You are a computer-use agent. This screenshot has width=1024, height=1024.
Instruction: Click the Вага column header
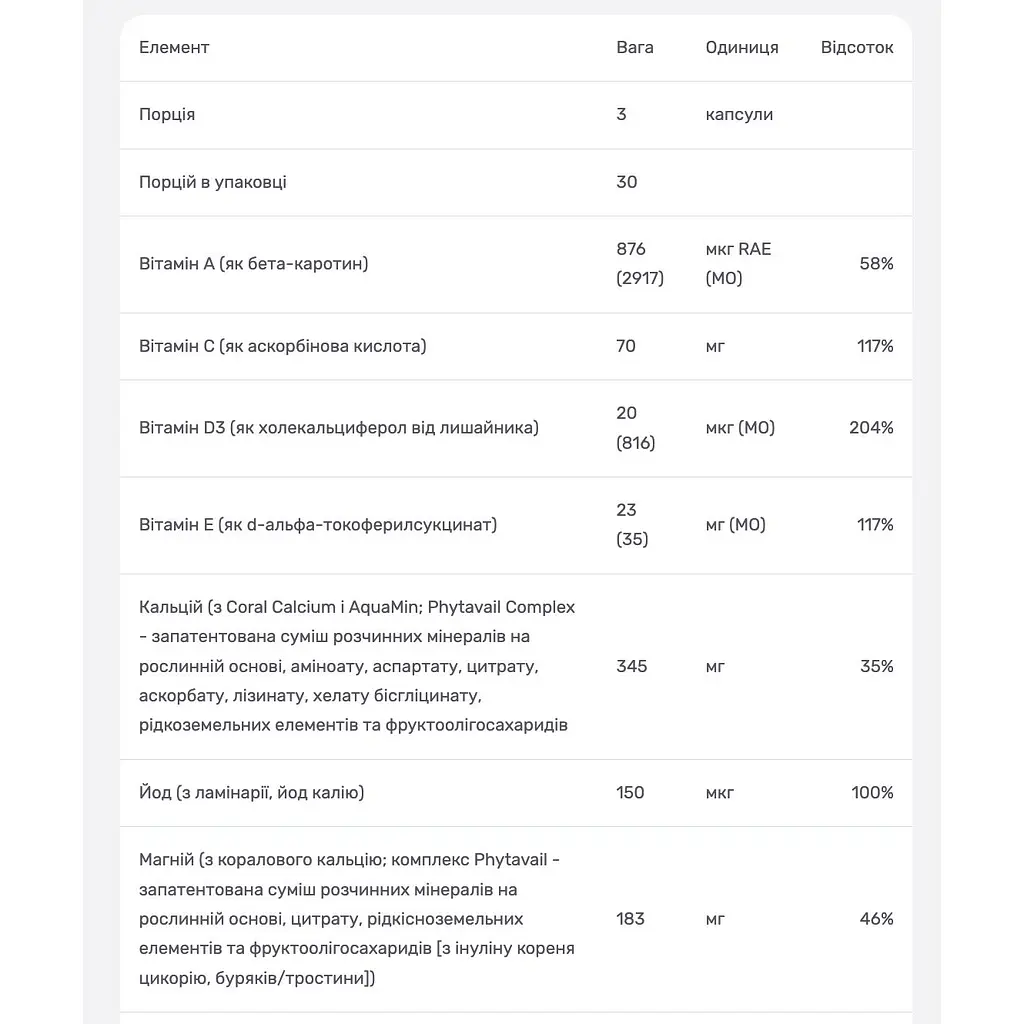pos(634,48)
